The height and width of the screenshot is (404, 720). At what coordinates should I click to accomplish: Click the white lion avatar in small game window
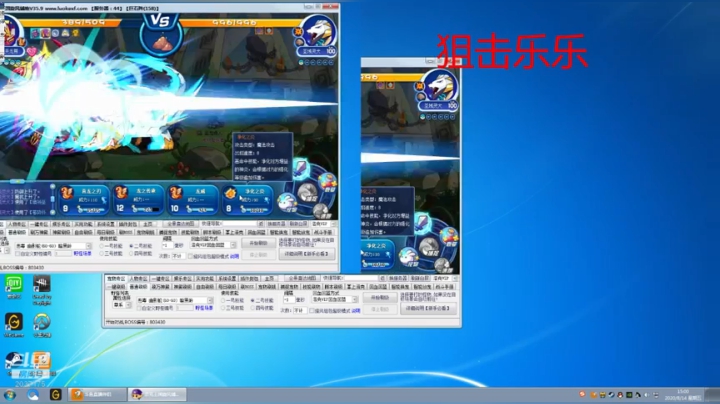(440, 85)
